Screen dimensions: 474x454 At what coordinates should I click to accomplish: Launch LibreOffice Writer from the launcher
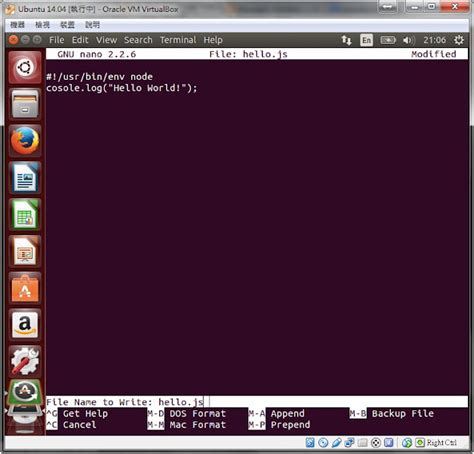click(x=25, y=177)
